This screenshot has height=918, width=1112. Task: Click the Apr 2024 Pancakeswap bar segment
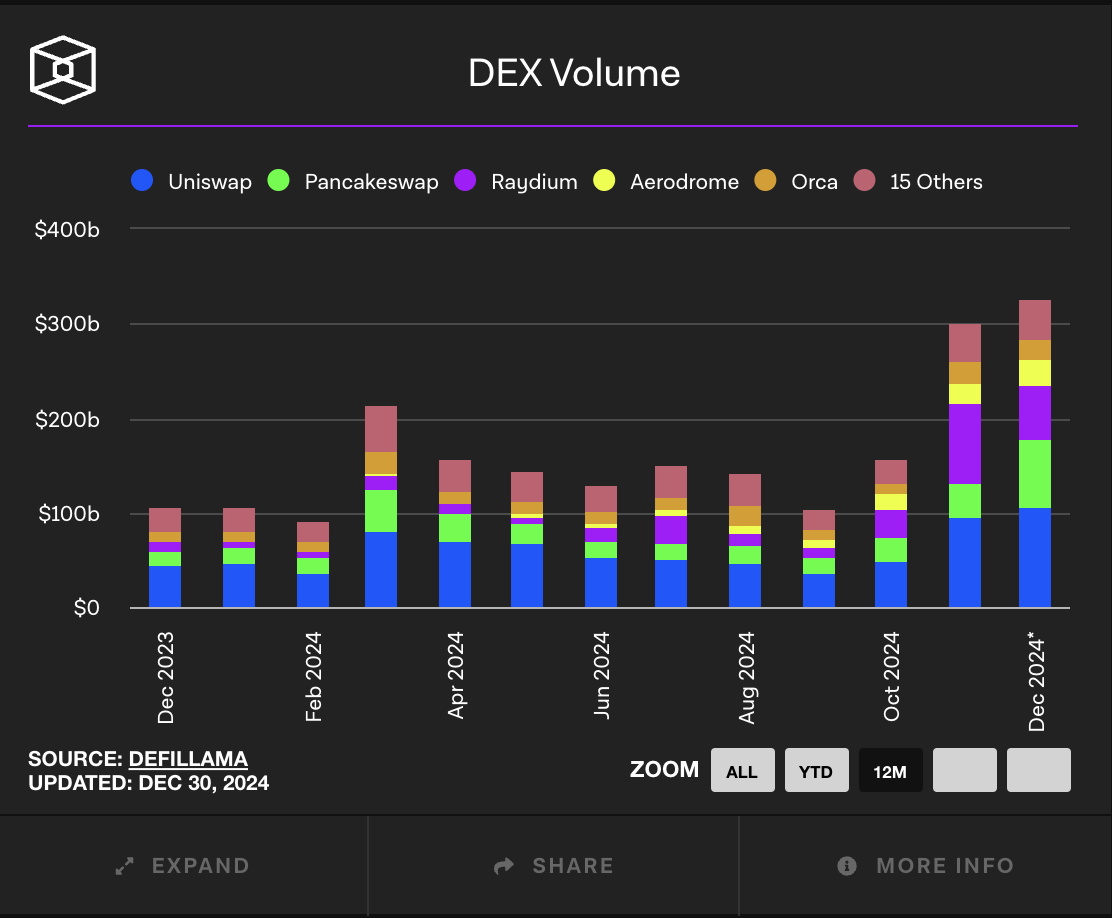point(455,529)
